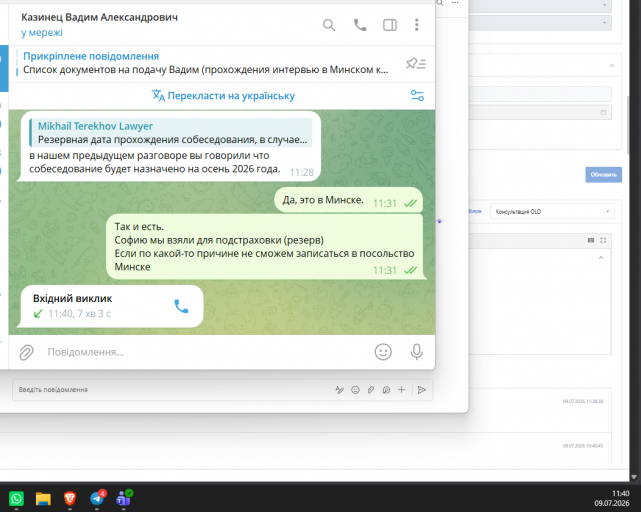Click the small blue eye icon beside the chat
Screen dimensions: 641x512
click(439, 221)
